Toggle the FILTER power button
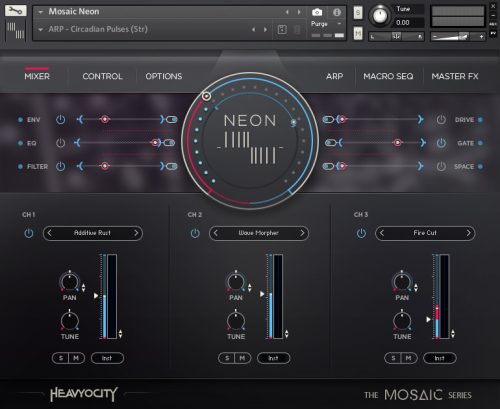500x409 pixels. [x=60, y=166]
